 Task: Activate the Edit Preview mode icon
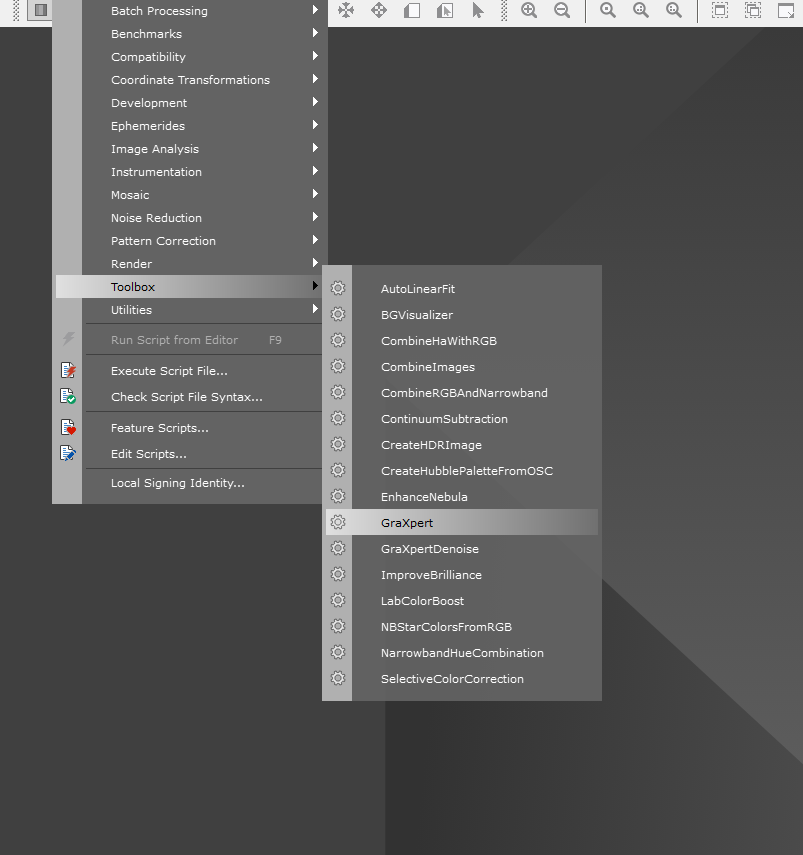(445, 10)
